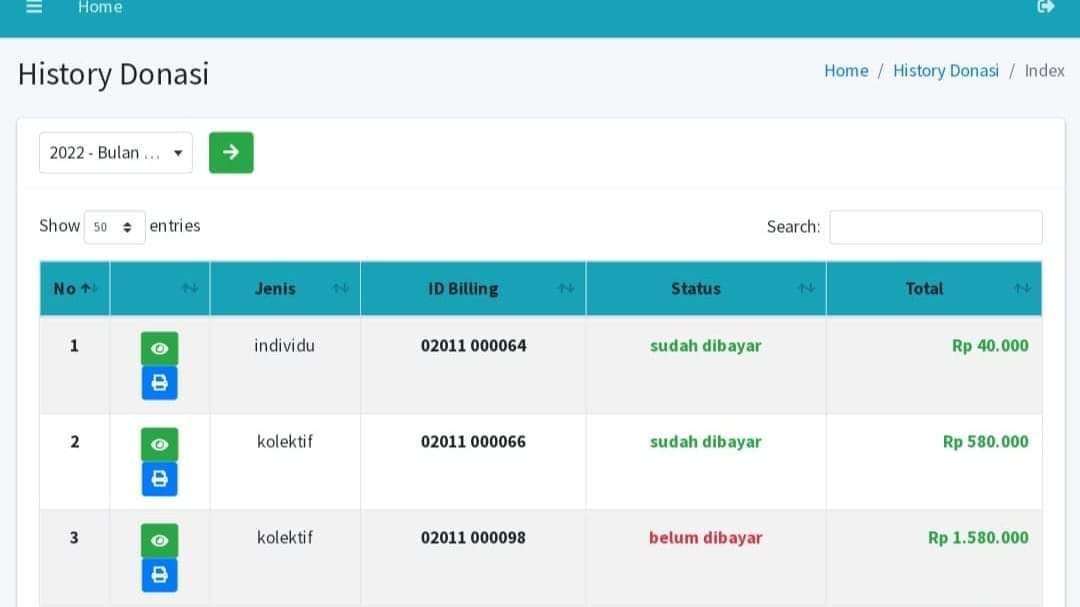Open the History Donasi breadcrumb link
Screen dimensions: 1080x607
945,71
